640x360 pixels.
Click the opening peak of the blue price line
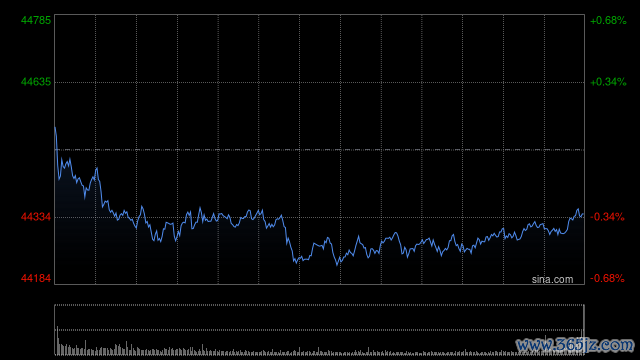pos(56,128)
